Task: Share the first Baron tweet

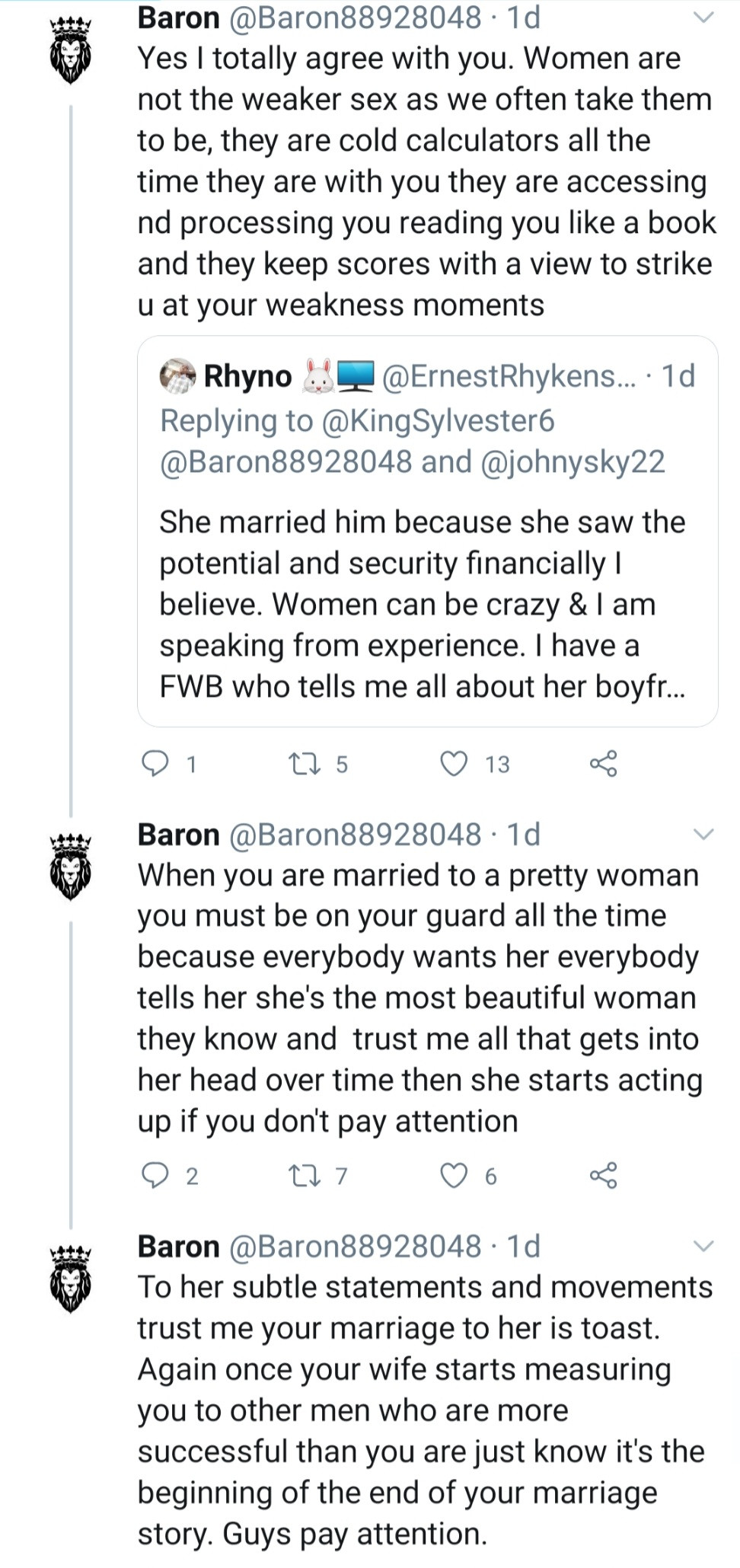Action: (x=603, y=763)
